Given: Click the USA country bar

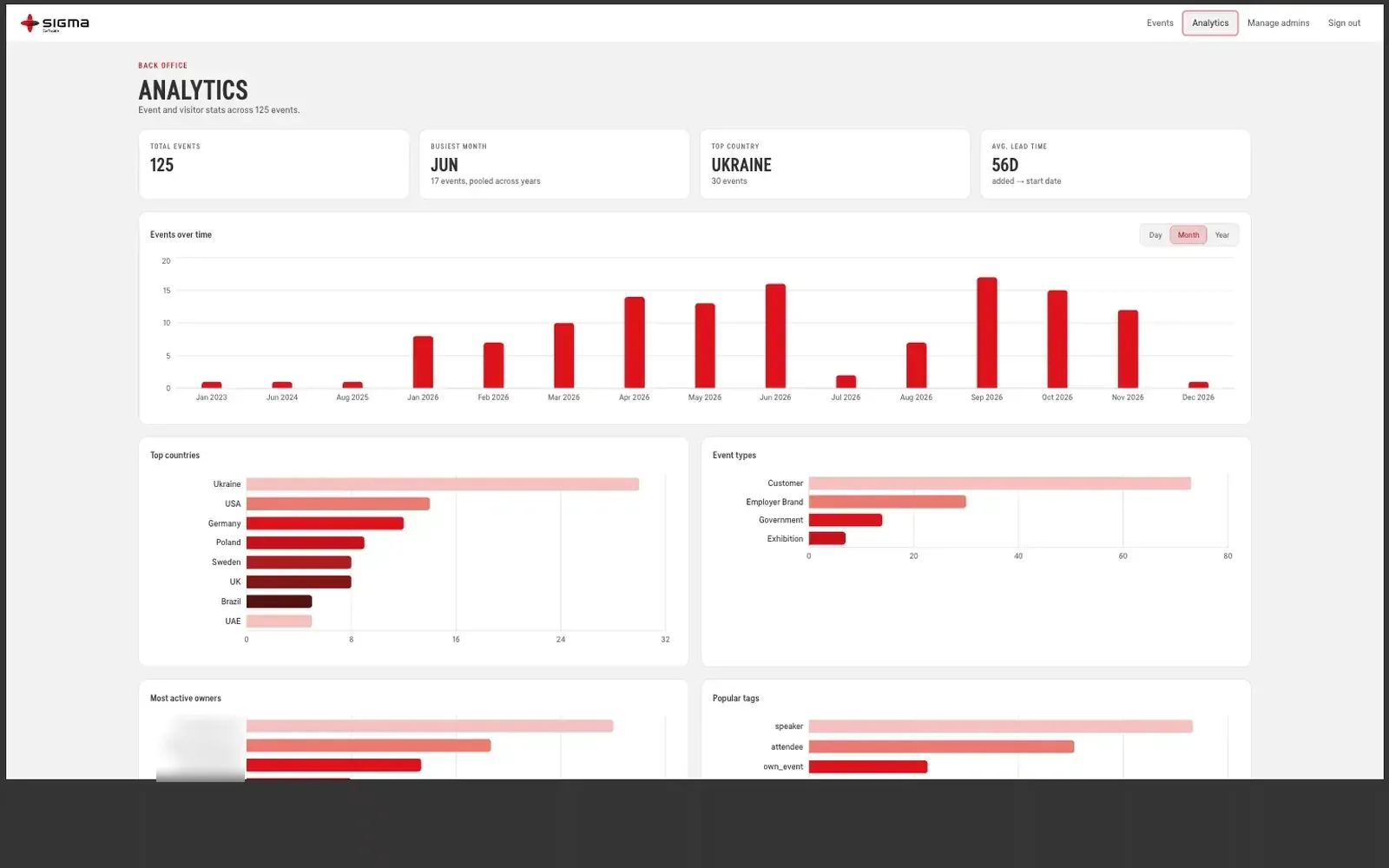Looking at the screenshot, I should point(338,503).
